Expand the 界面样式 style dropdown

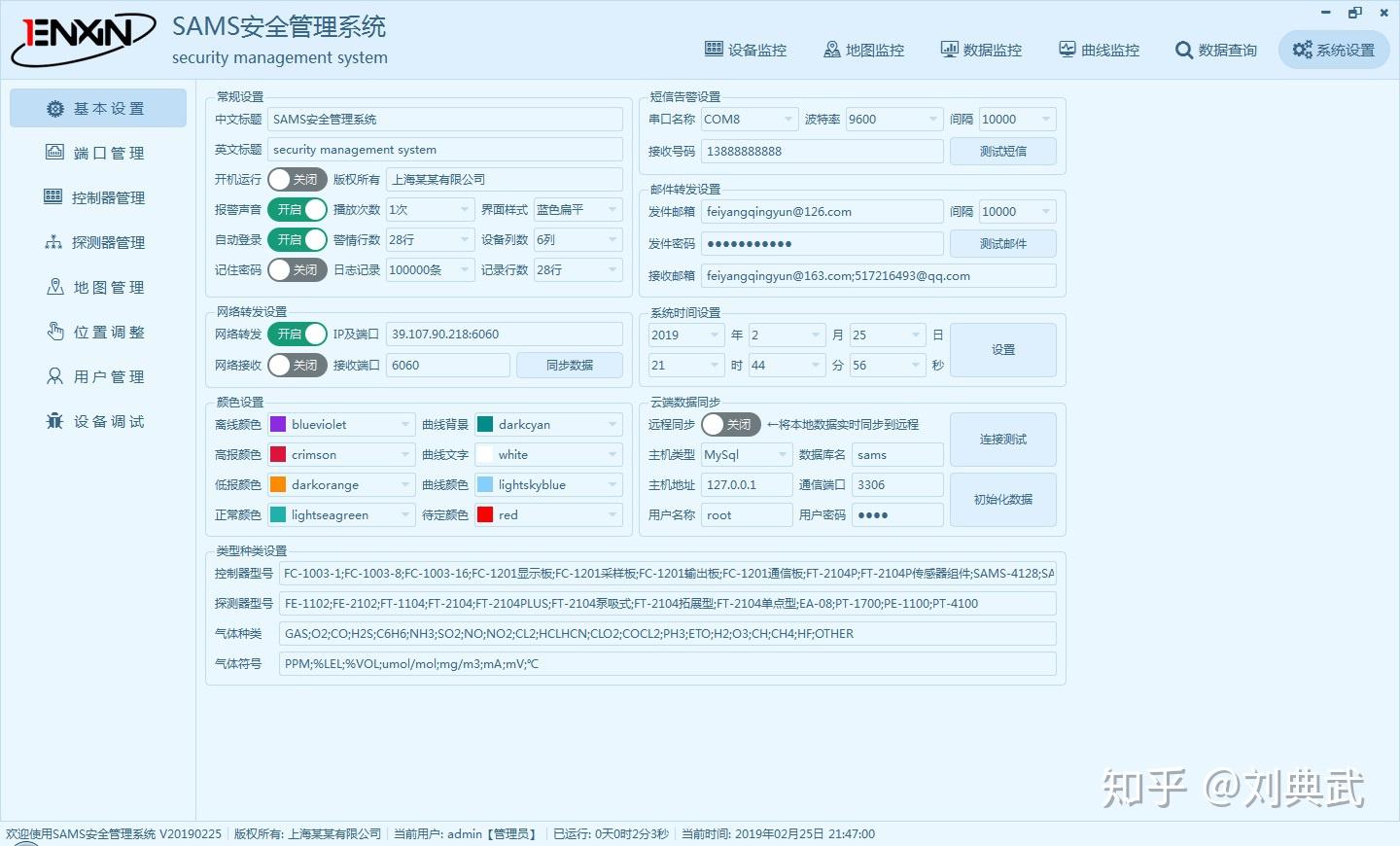click(577, 209)
